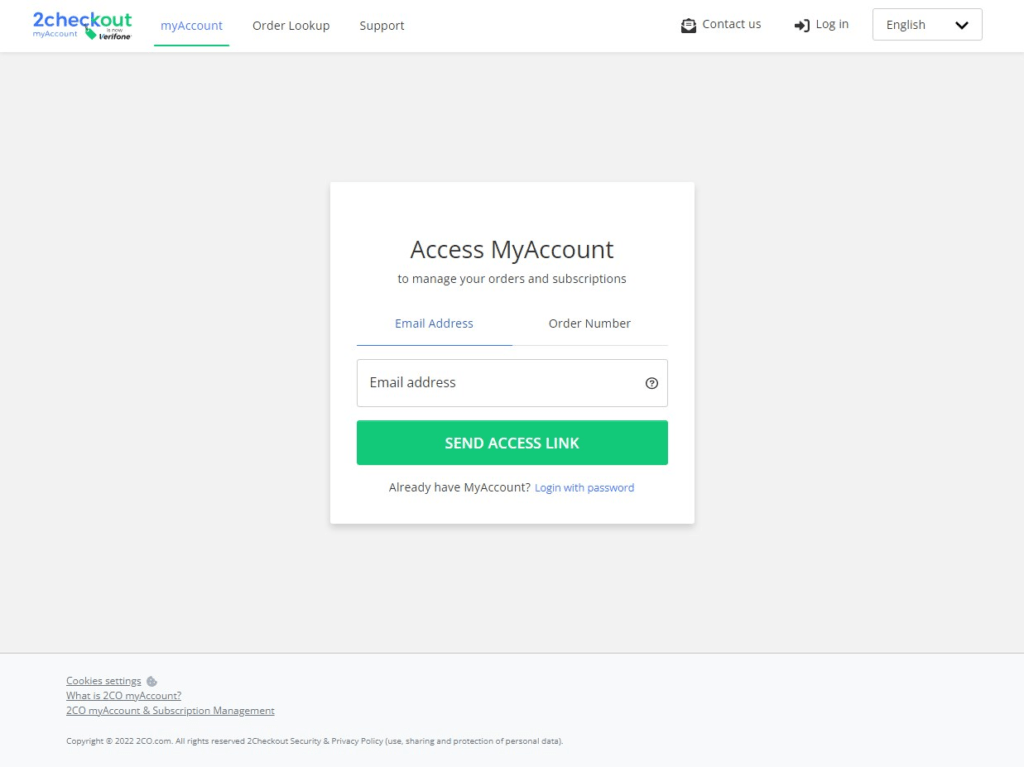Expand the English language dropdown
This screenshot has width=1024, height=767.
click(927, 25)
